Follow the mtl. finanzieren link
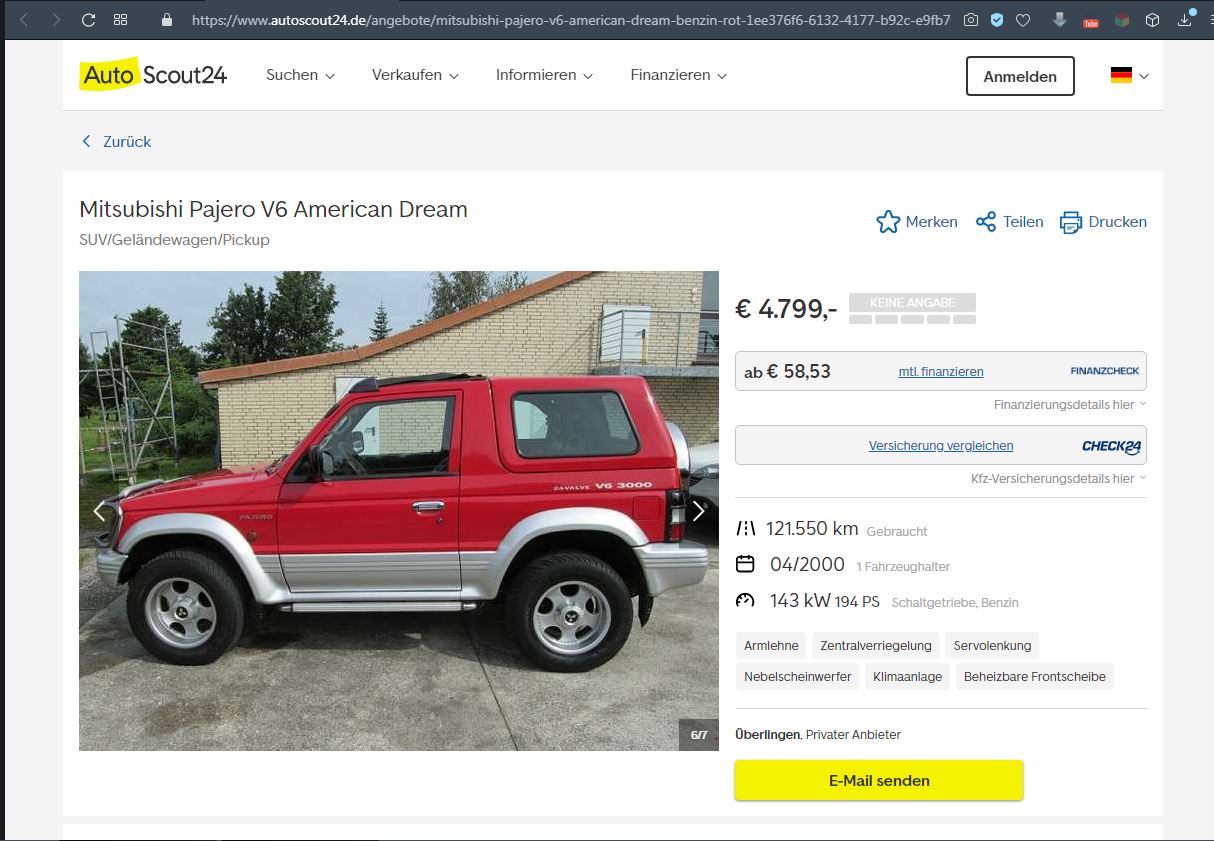1214x841 pixels. pos(941,372)
